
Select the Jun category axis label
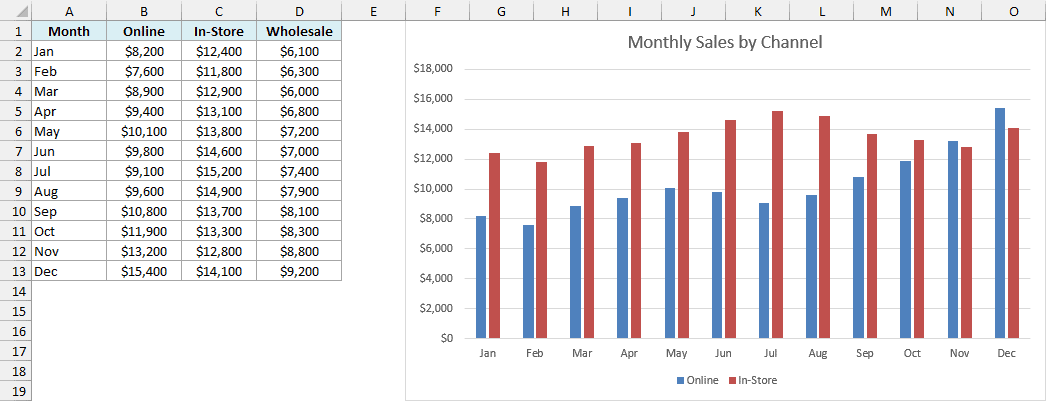[x=723, y=354]
